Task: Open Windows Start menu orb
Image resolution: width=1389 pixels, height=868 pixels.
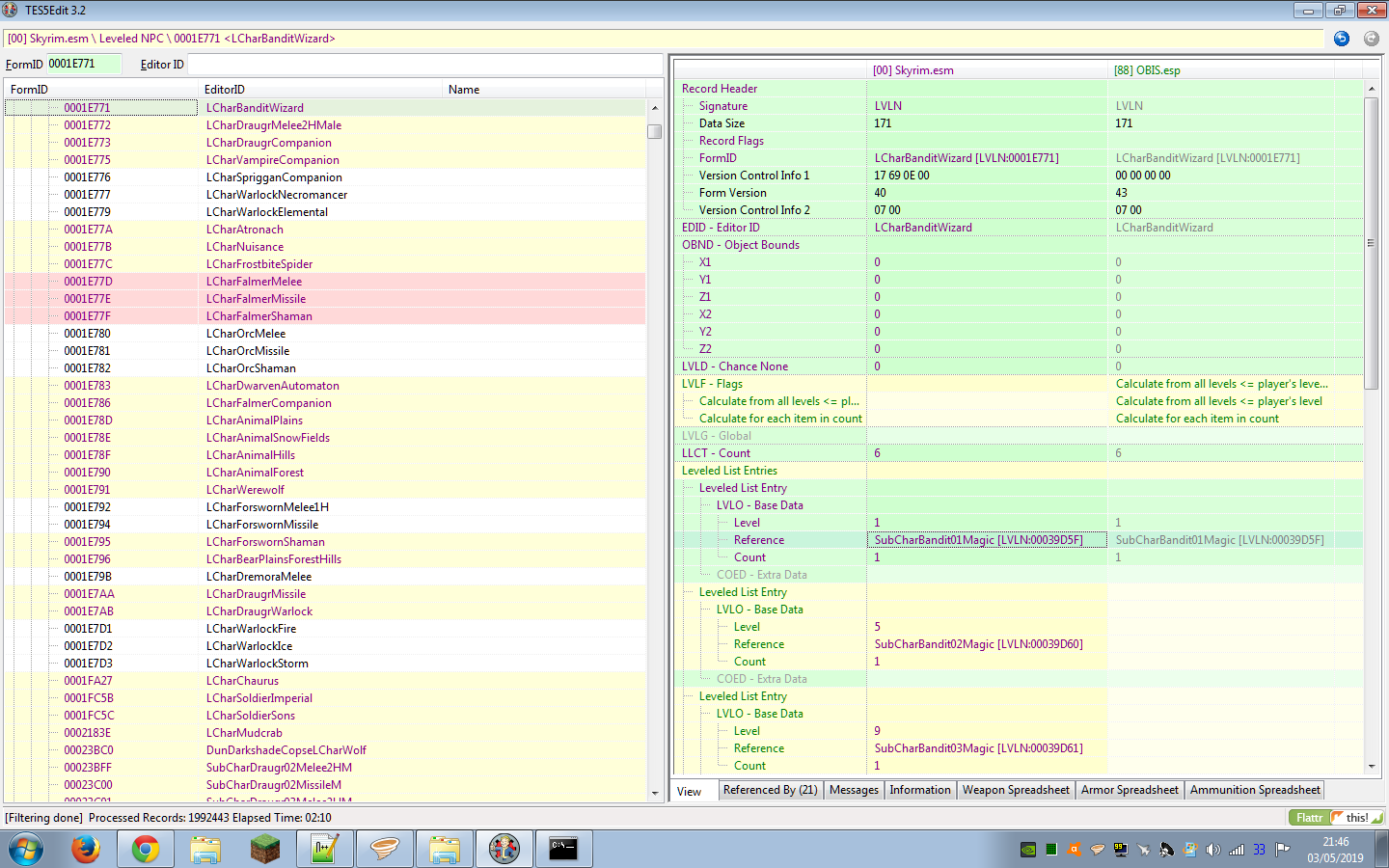Action: (26, 850)
